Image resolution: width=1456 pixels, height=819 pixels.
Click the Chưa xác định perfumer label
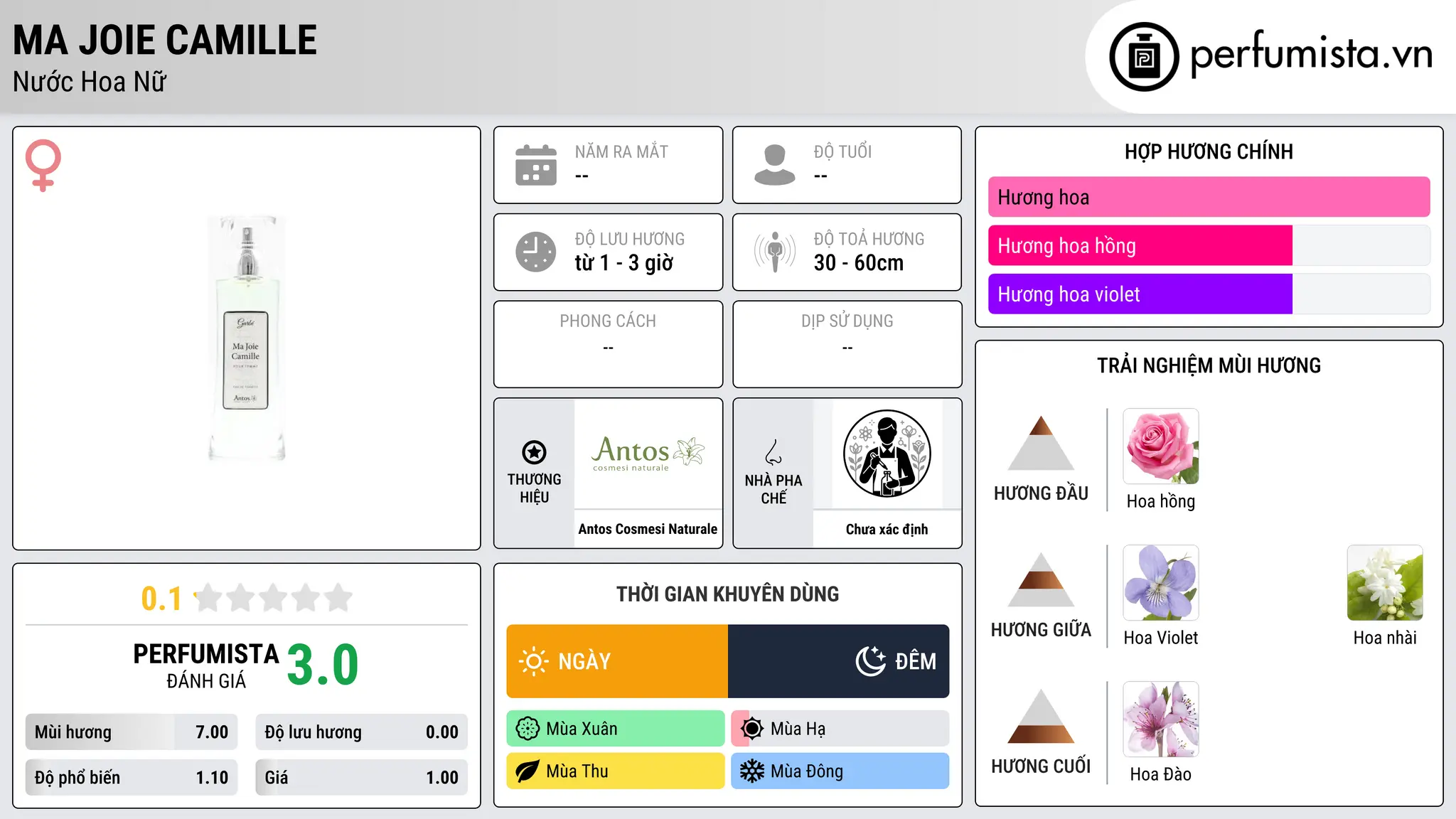click(887, 529)
